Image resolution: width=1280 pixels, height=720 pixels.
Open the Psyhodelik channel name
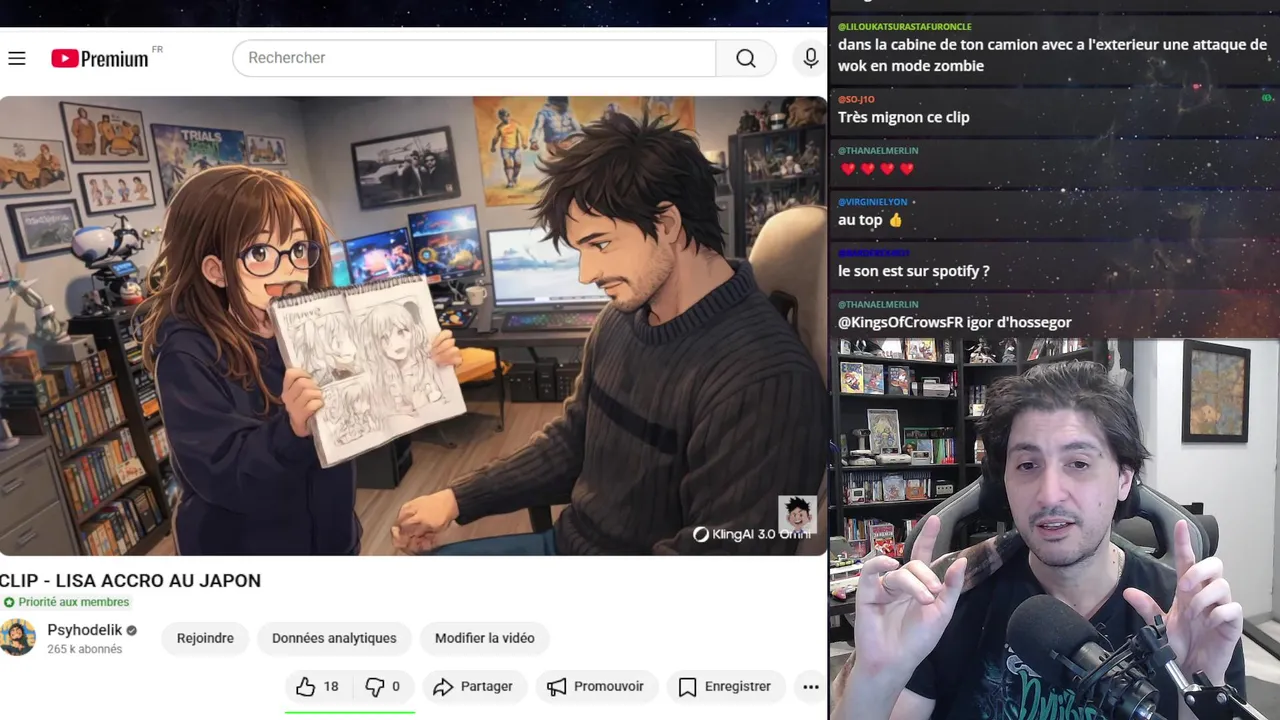click(85, 630)
